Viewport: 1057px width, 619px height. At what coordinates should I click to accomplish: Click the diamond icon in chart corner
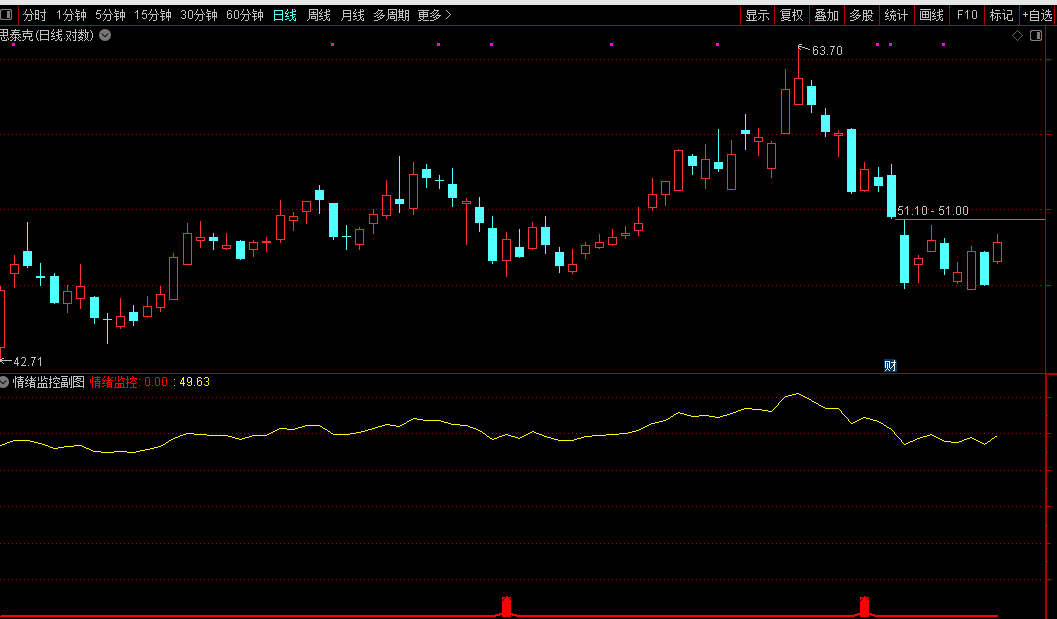(1017, 36)
